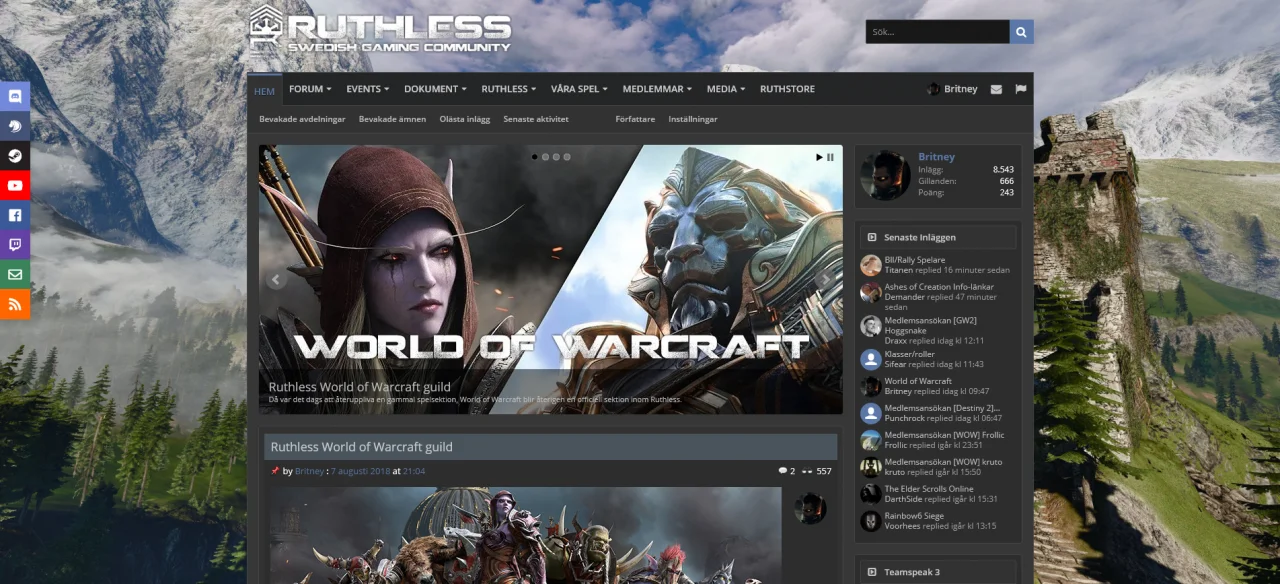Open Britney's large avatar in profile box
The height and width of the screenshot is (584, 1280).
(885, 175)
